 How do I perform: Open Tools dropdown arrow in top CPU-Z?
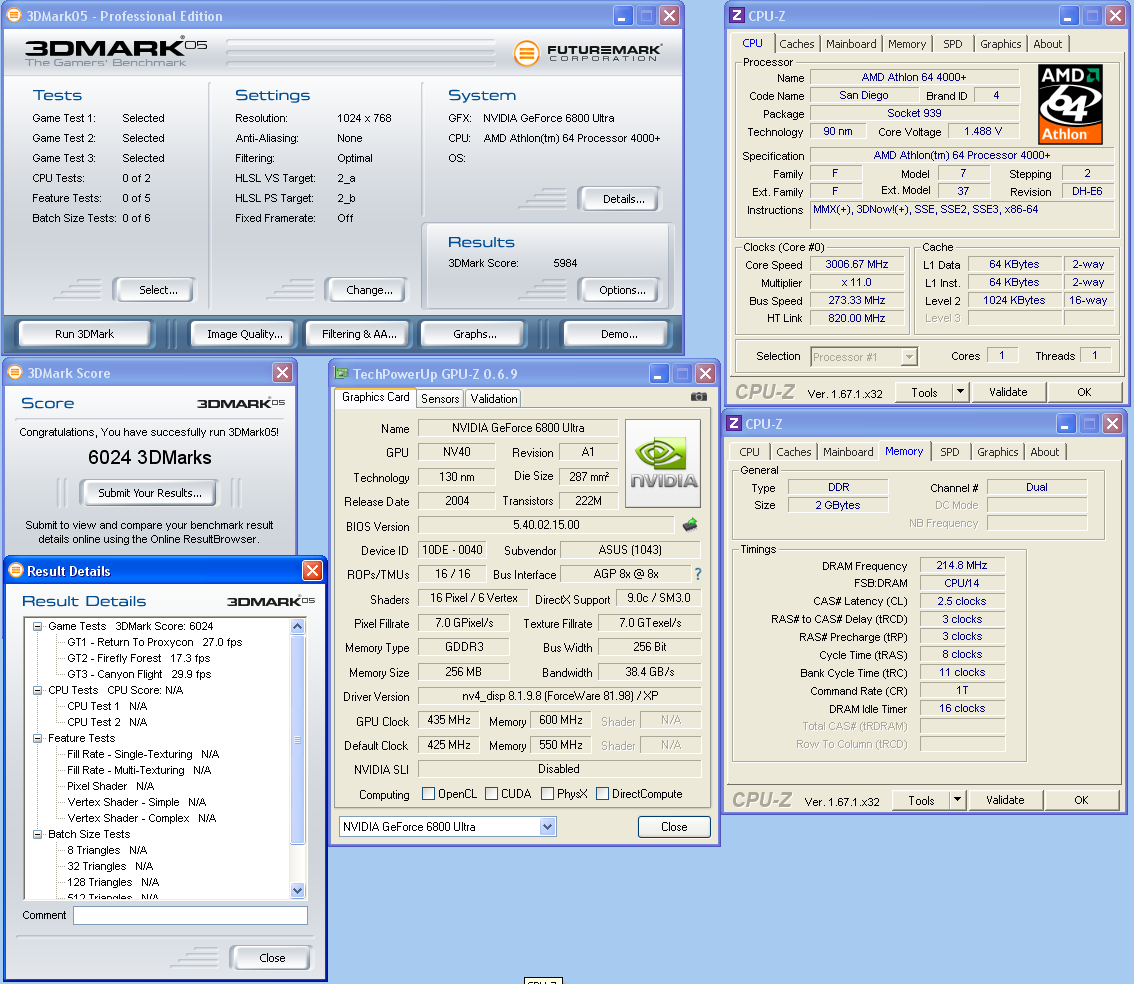960,392
